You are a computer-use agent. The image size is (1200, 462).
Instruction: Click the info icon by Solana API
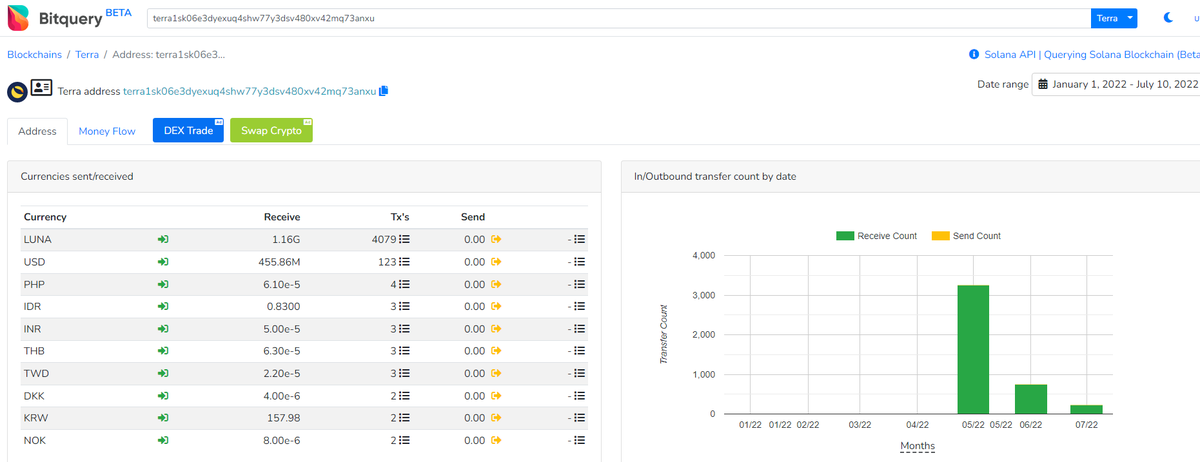973,54
